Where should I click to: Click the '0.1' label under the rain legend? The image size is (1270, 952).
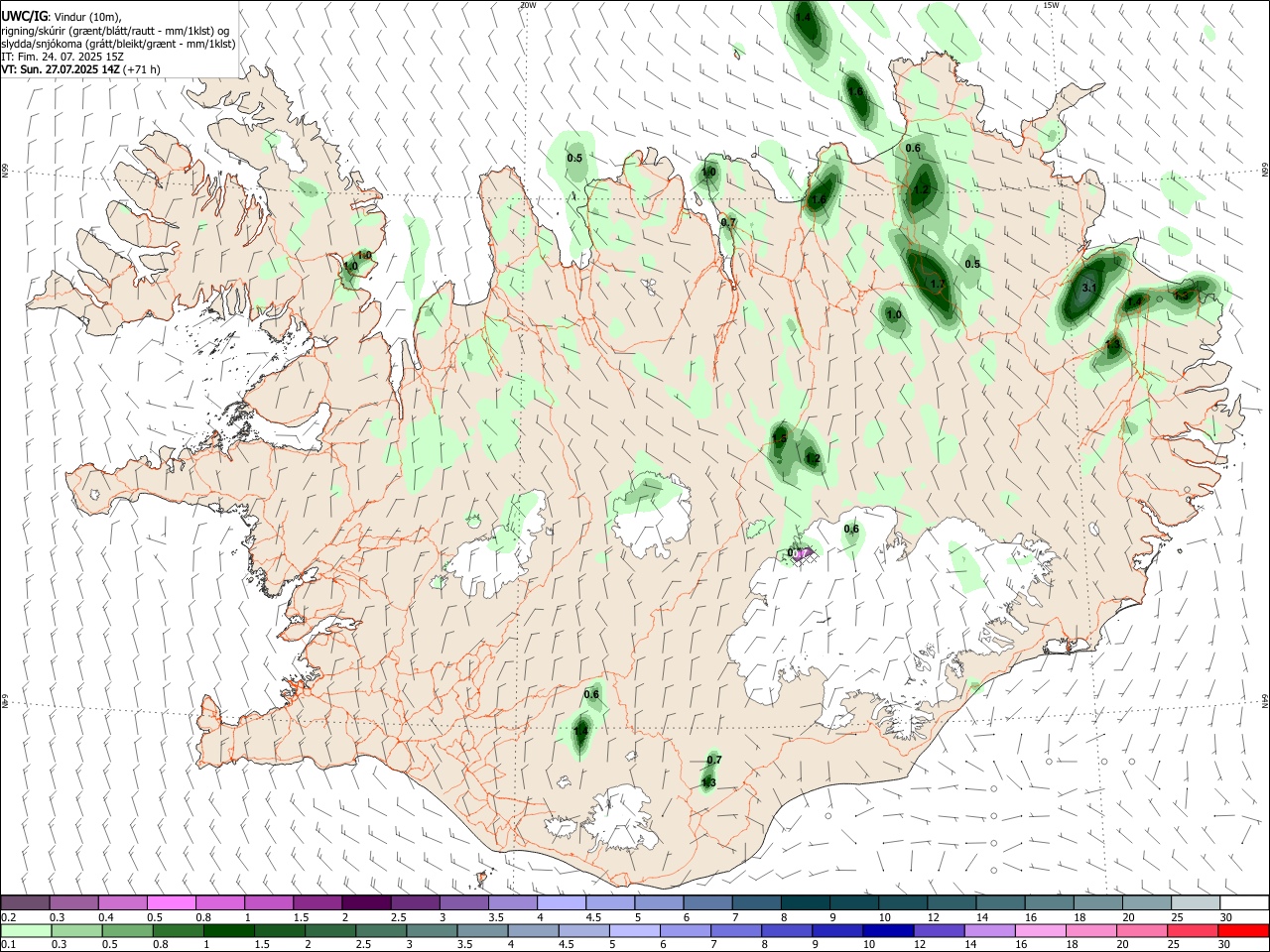pos(9,944)
